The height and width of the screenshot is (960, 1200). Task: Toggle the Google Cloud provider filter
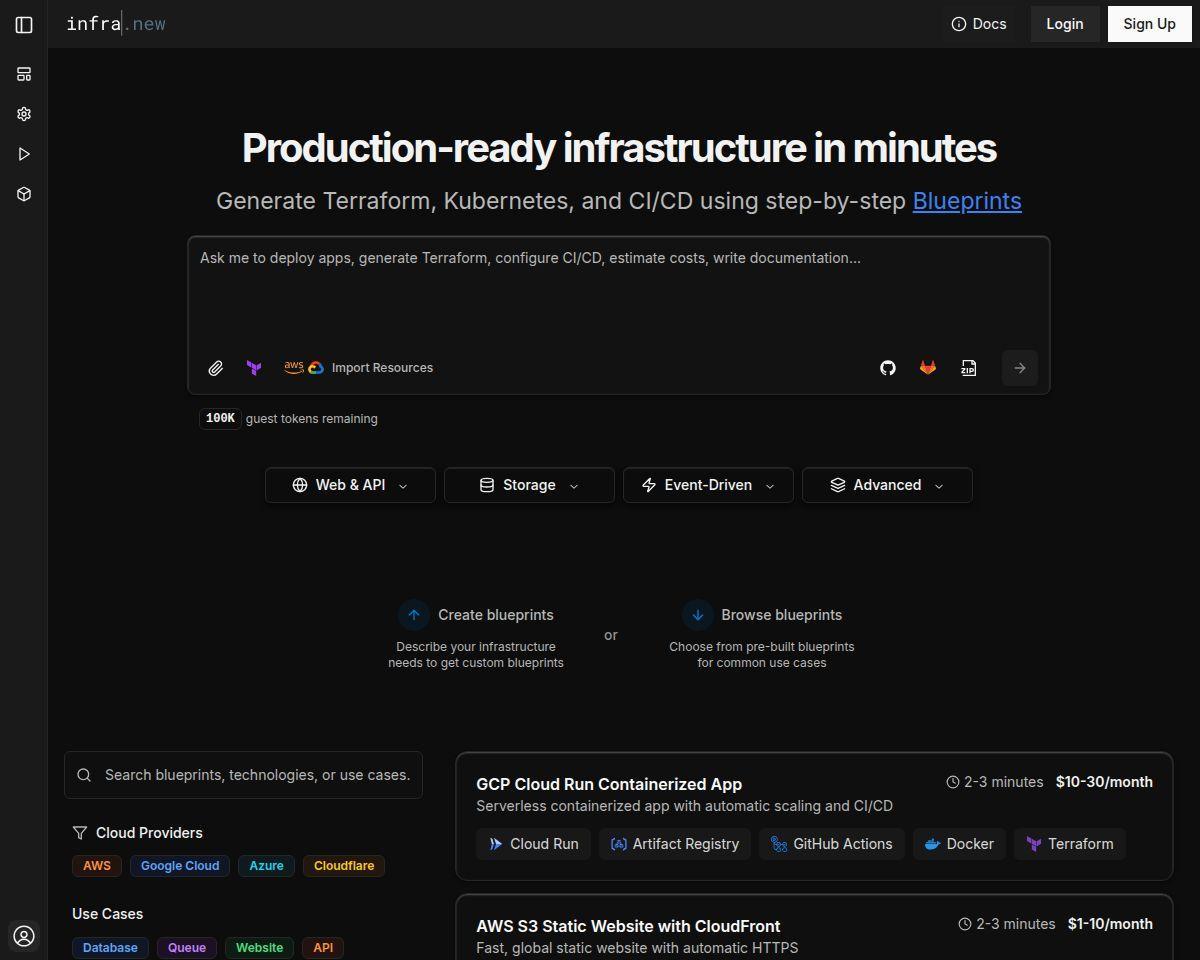pos(180,866)
